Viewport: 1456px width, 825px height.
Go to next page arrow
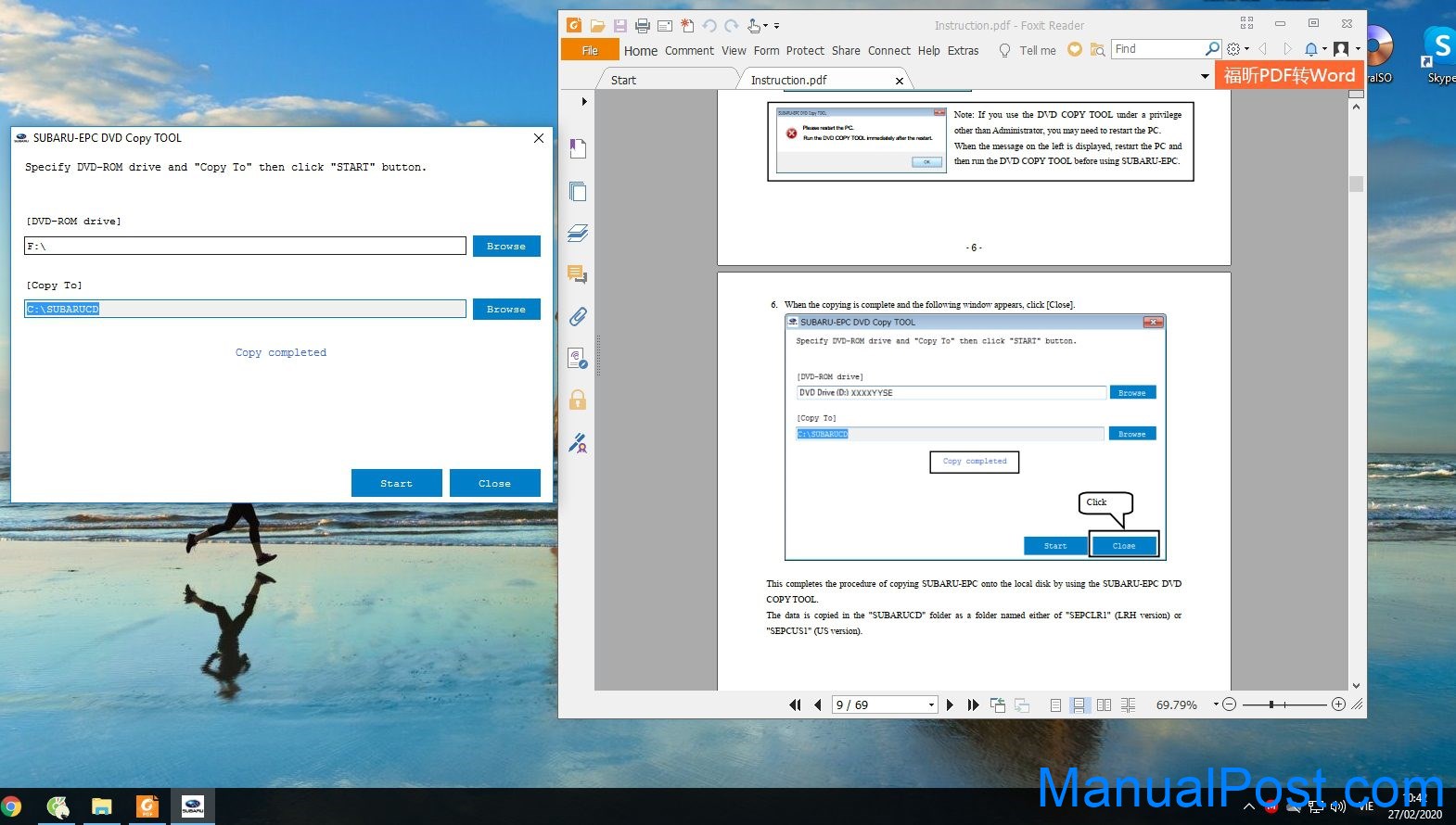[x=950, y=704]
